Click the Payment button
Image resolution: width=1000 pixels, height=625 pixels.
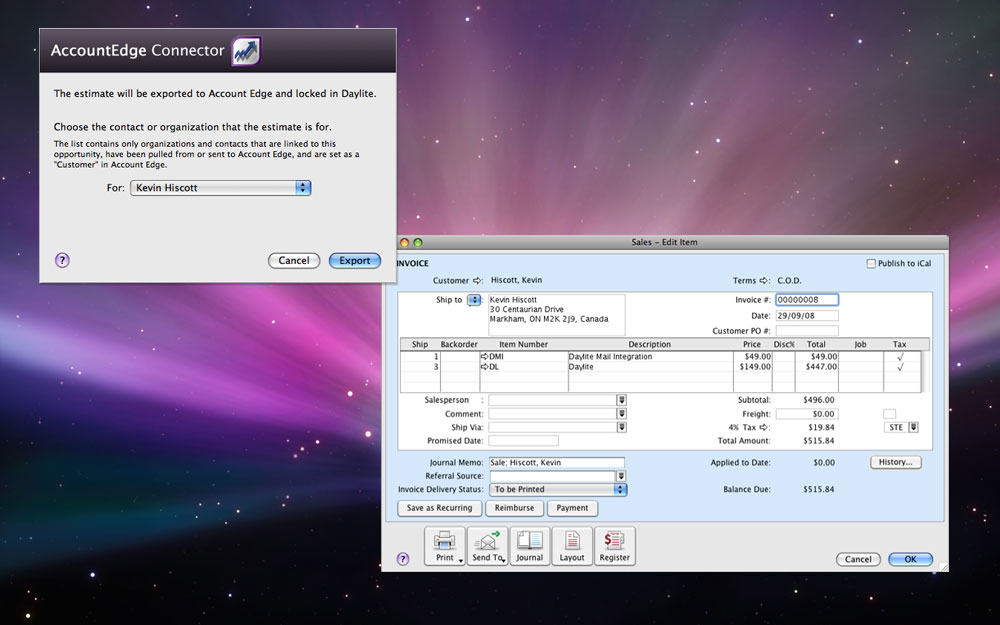tap(572, 508)
